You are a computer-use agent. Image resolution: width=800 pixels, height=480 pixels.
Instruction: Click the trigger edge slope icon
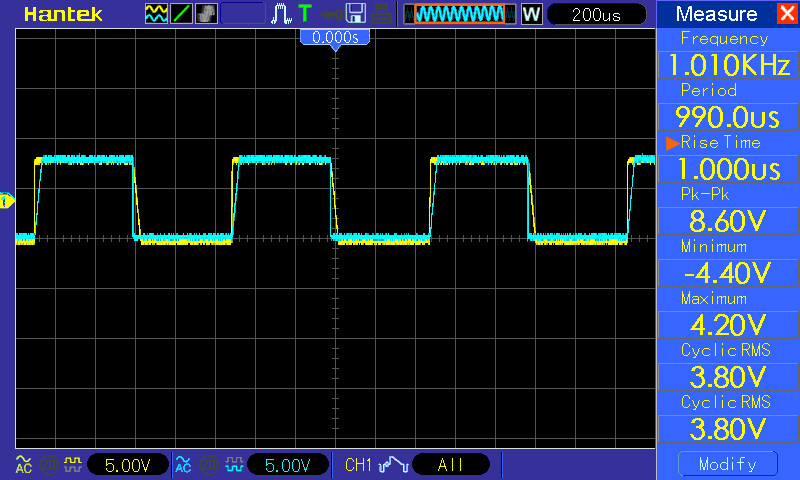point(393,465)
